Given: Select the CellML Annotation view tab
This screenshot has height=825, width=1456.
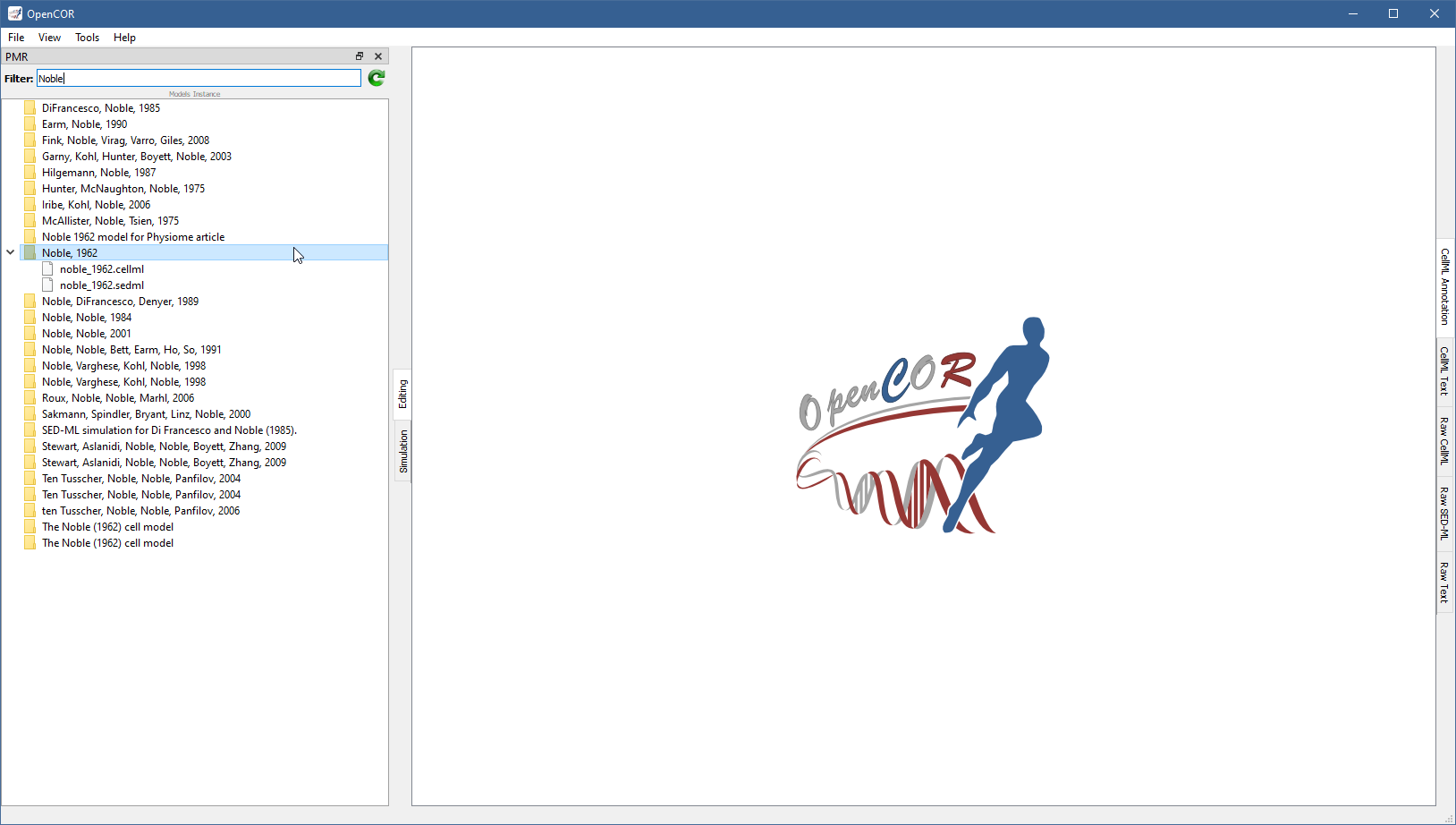Looking at the screenshot, I should pos(1444,286).
